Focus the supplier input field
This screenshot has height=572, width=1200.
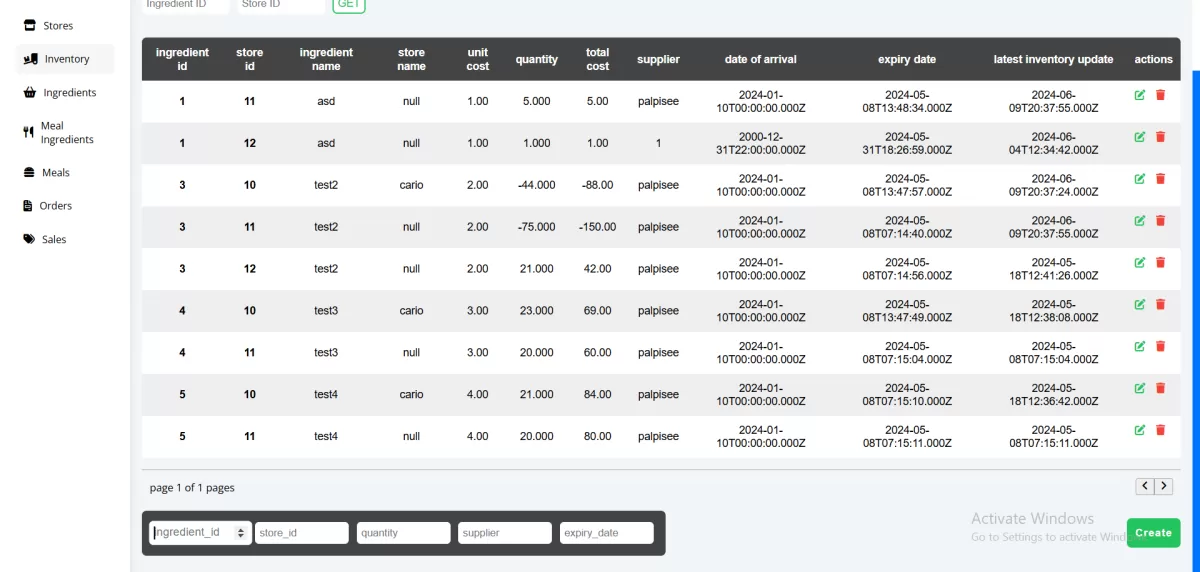[505, 533]
